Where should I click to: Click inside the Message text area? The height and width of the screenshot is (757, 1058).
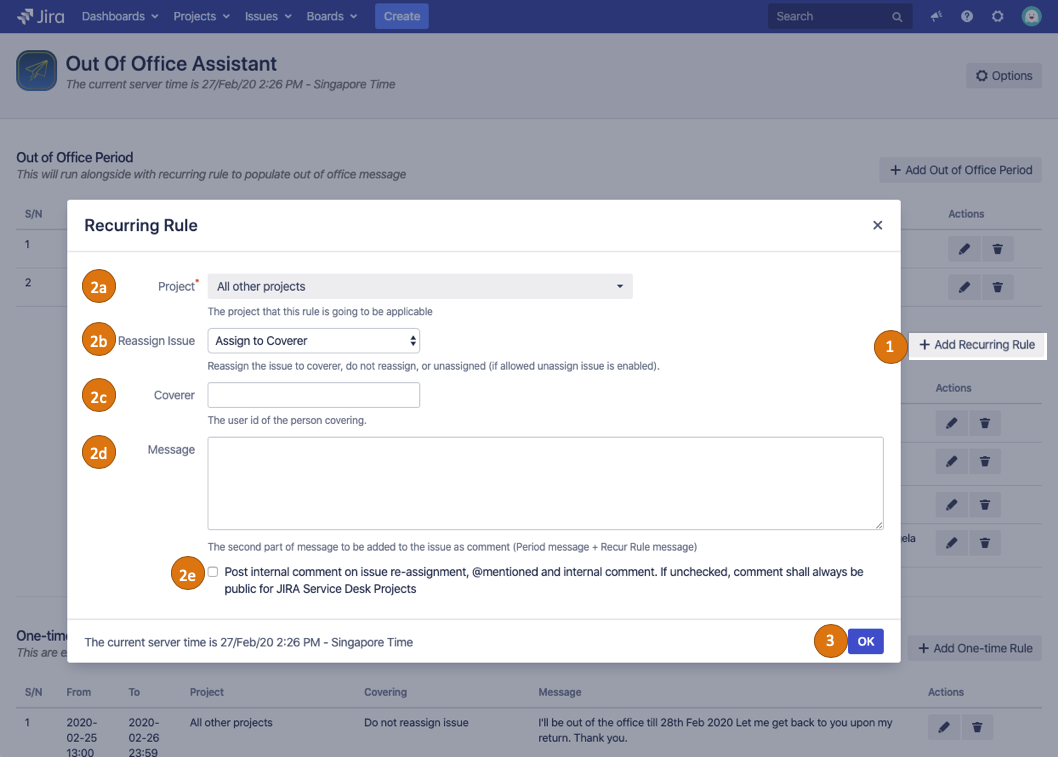[545, 483]
